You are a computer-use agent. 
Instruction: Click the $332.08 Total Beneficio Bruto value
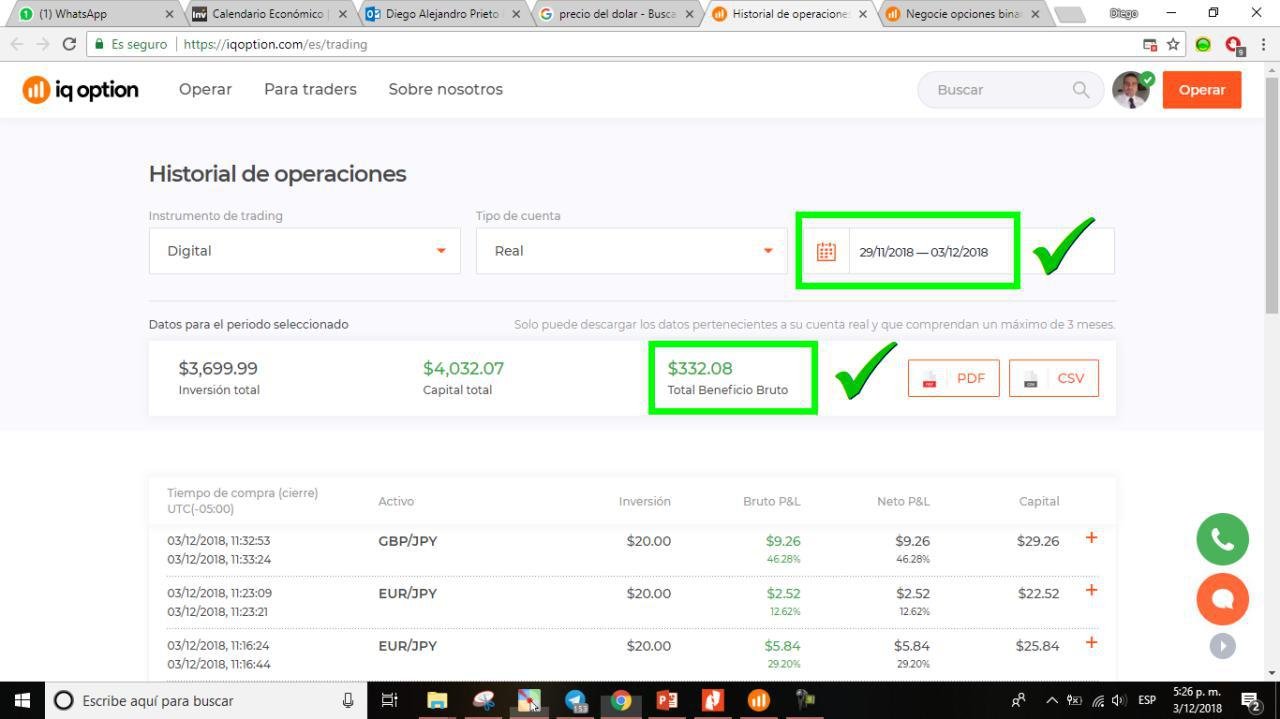(x=700, y=368)
